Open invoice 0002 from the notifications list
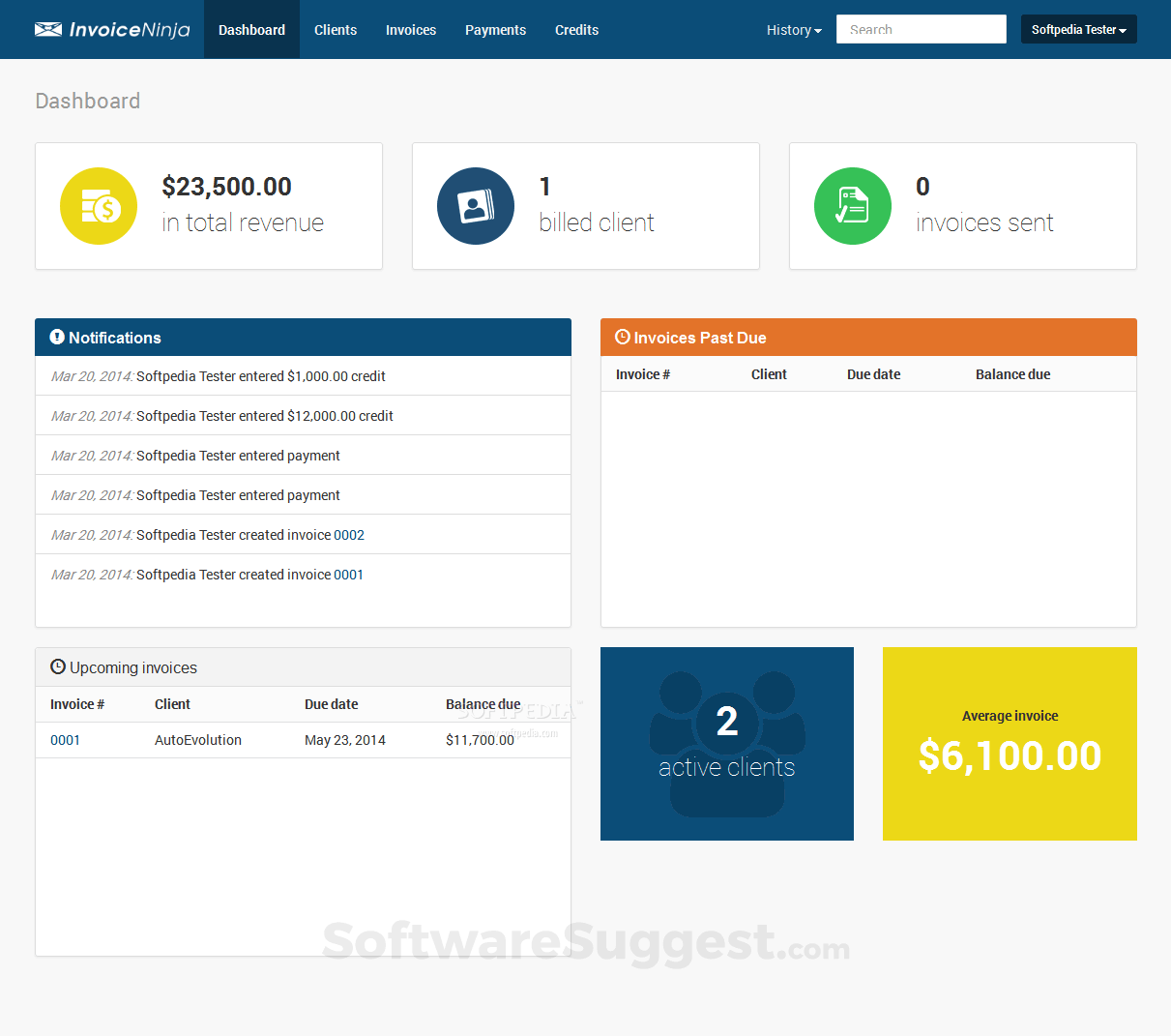Screen dimensions: 1171x1036 tap(351, 534)
